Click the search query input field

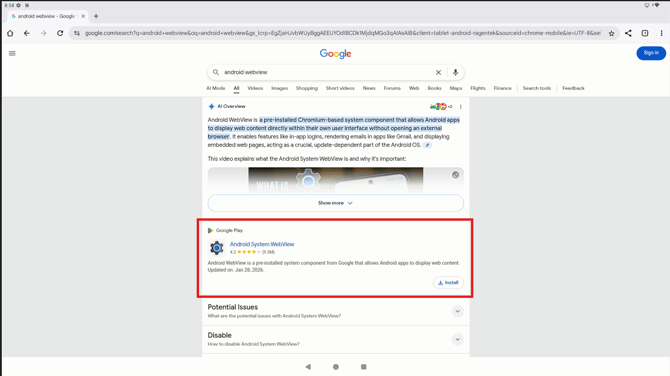click(x=327, y=72)
